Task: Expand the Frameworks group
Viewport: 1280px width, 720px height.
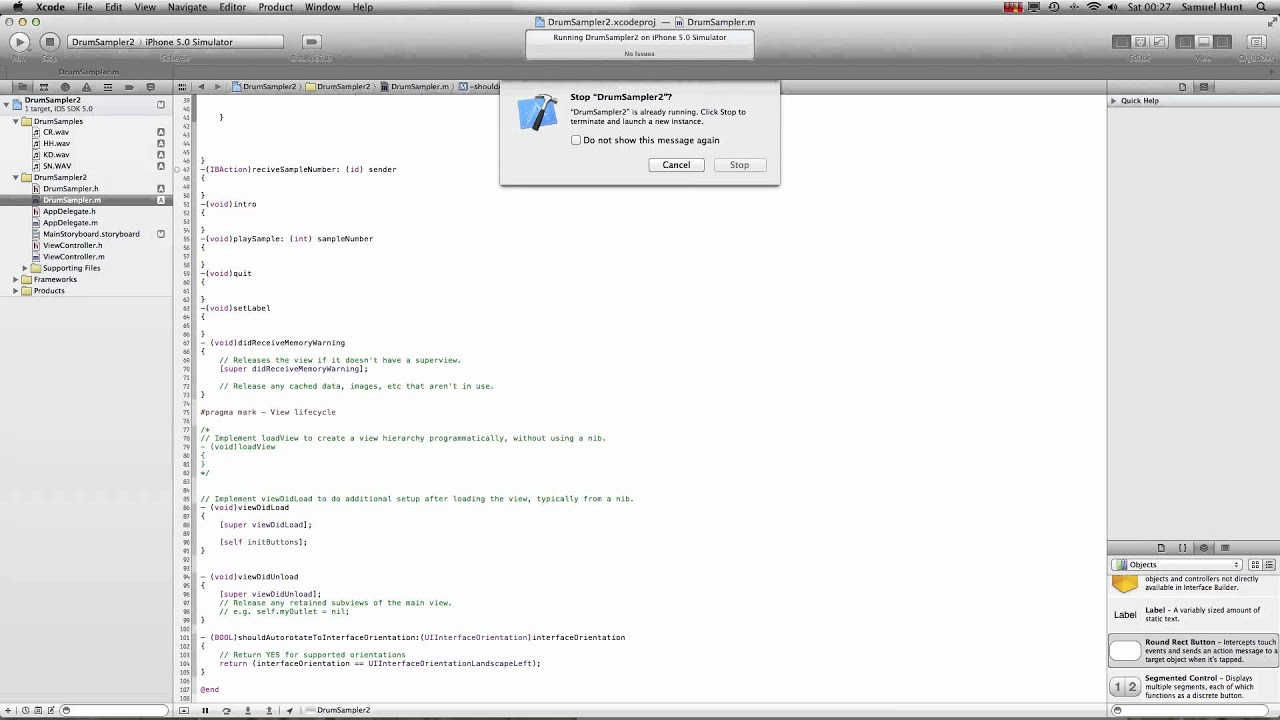Action: 16,279
